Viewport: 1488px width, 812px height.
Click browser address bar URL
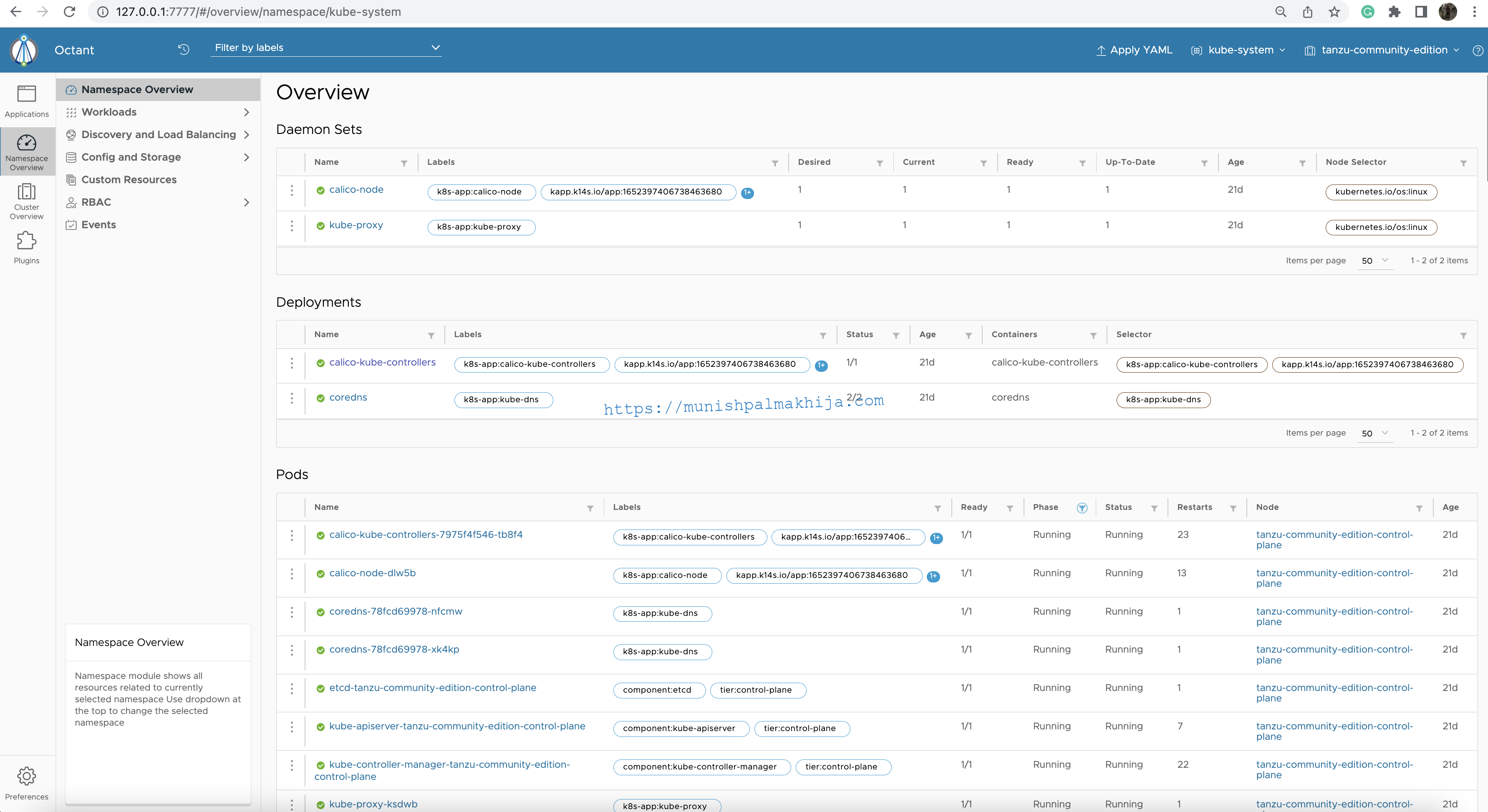[258, 12]
